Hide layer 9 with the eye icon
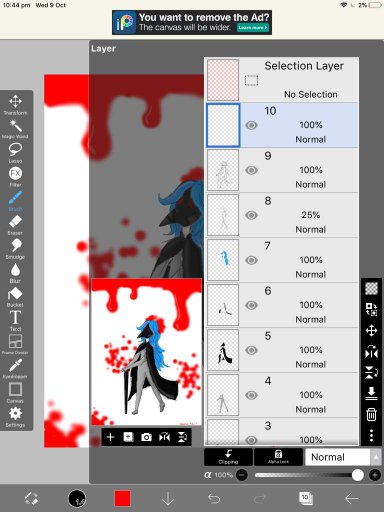This screenshot has width=384, height=512. click(x=252, y=170)
